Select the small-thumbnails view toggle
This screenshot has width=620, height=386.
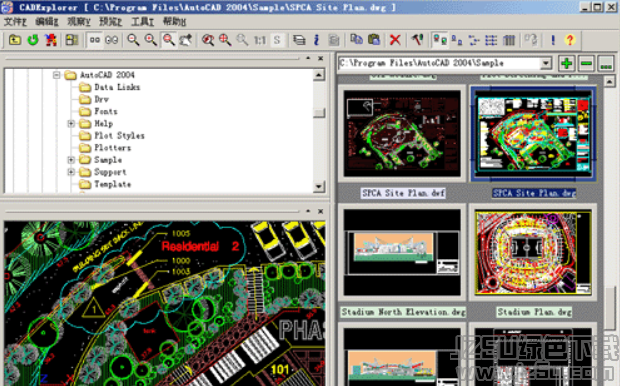[x=95, y=40]
